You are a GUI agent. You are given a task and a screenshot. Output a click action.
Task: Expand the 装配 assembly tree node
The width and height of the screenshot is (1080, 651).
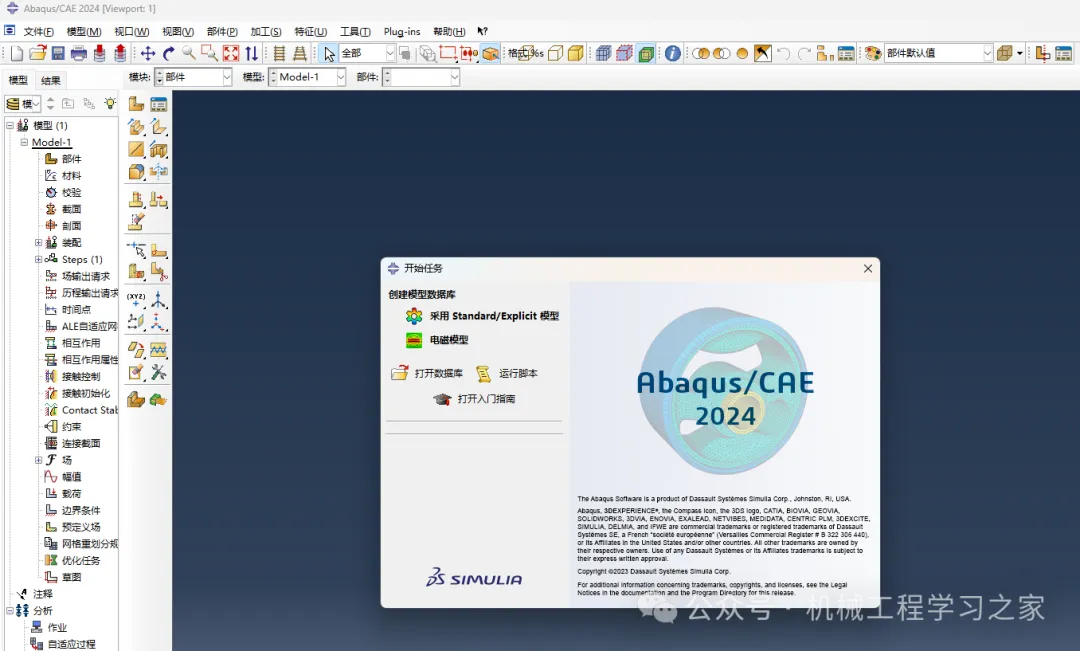tap(39, 242)
